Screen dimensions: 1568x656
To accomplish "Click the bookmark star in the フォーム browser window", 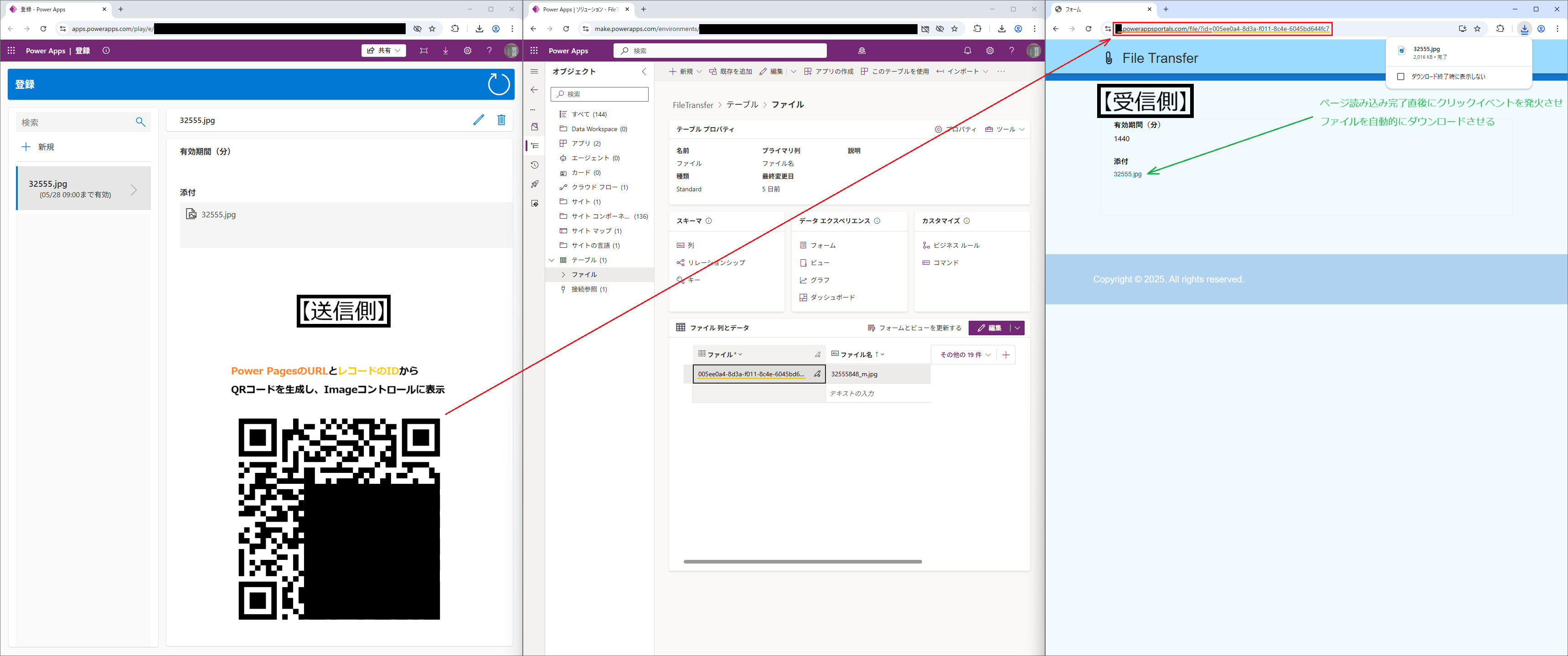I will click(x=1477, y=29).
